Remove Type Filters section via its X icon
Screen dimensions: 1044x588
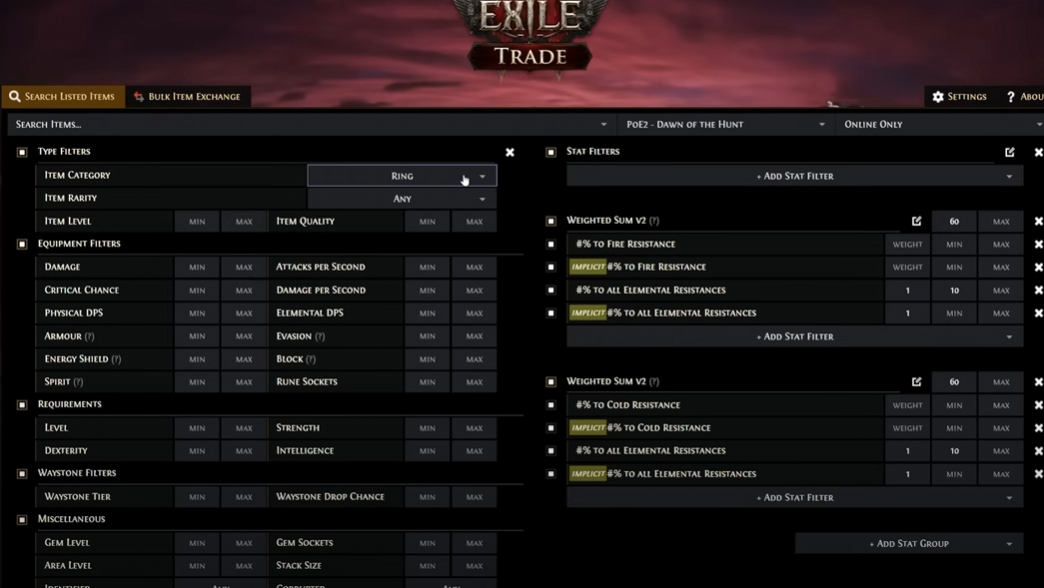point(510,151)
